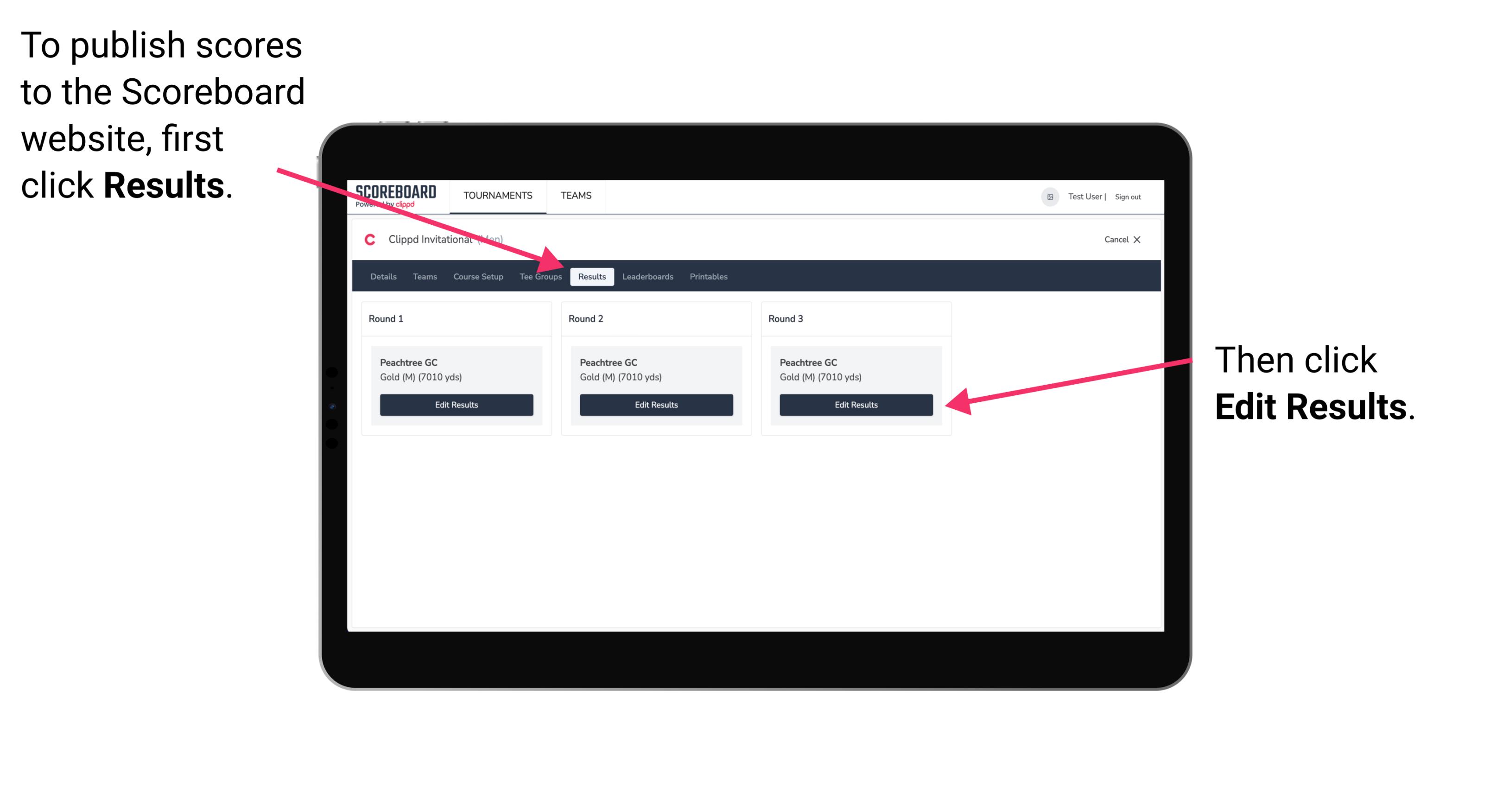Click Edit Results for Round 3
The image size is (1509, 812).
tap(855, 405)
